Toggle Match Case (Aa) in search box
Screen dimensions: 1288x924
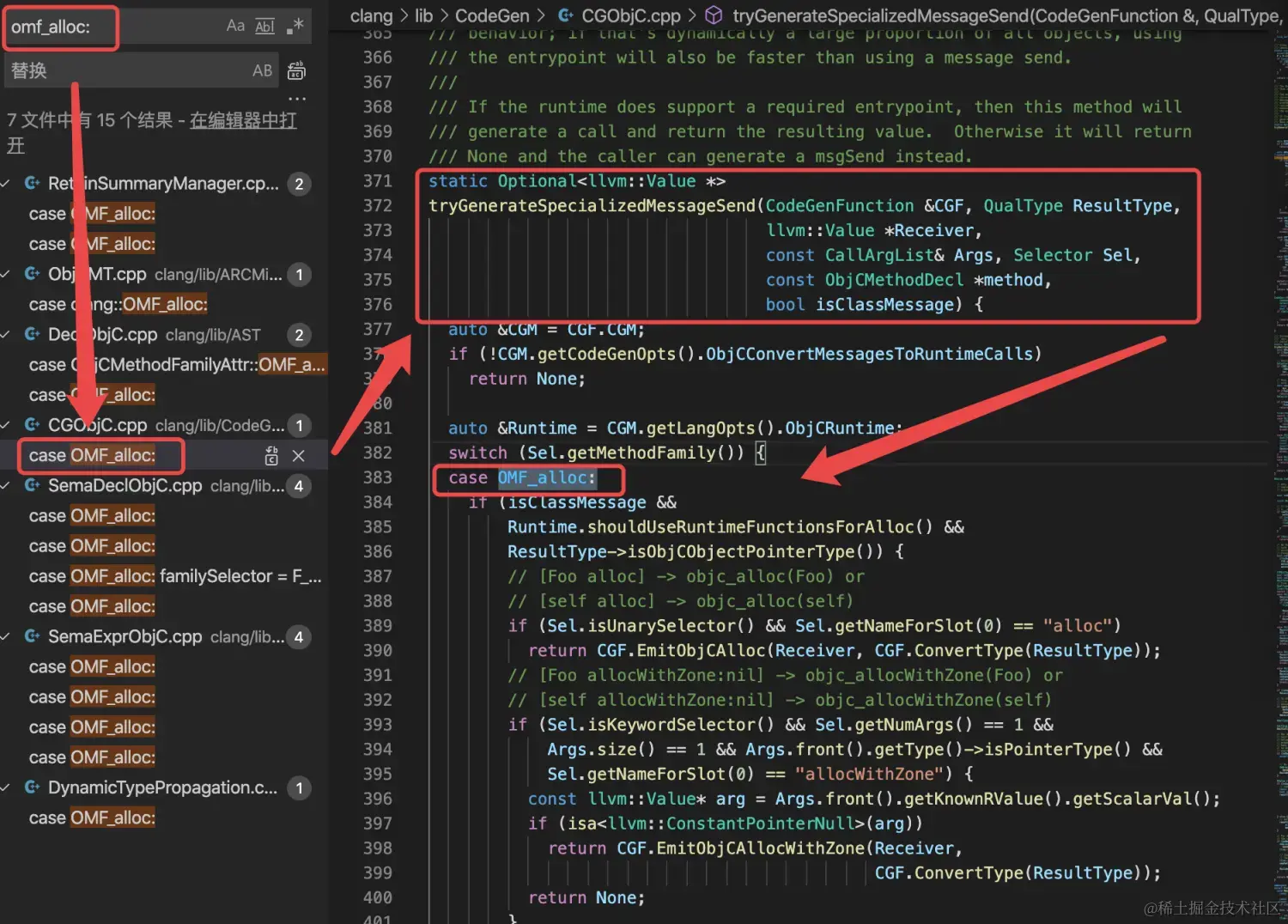tap(235, 27)
